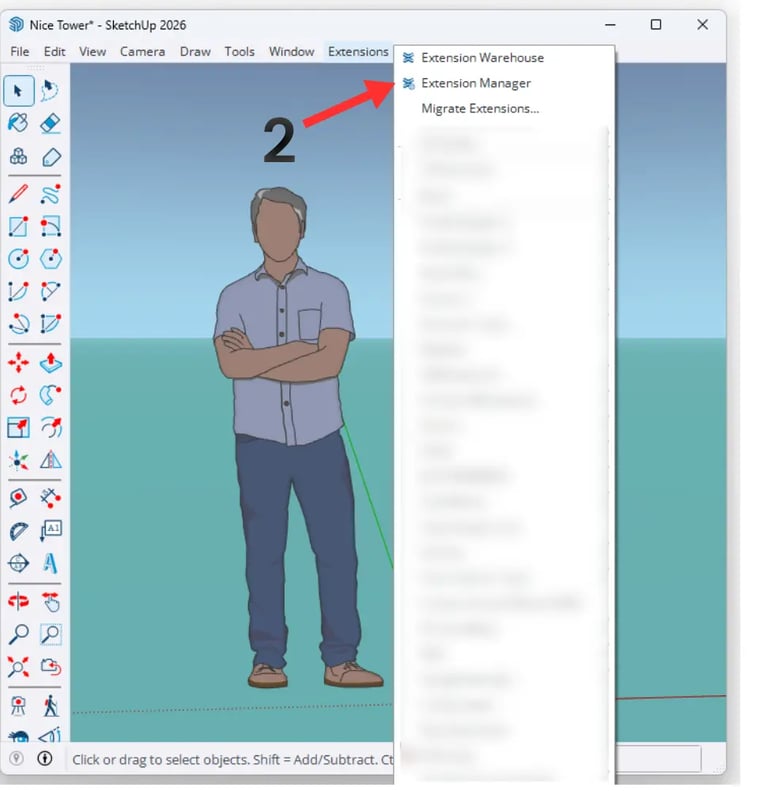Select the Tag tool icon
The image size is (768, 791).
click(x=50, y=157)
